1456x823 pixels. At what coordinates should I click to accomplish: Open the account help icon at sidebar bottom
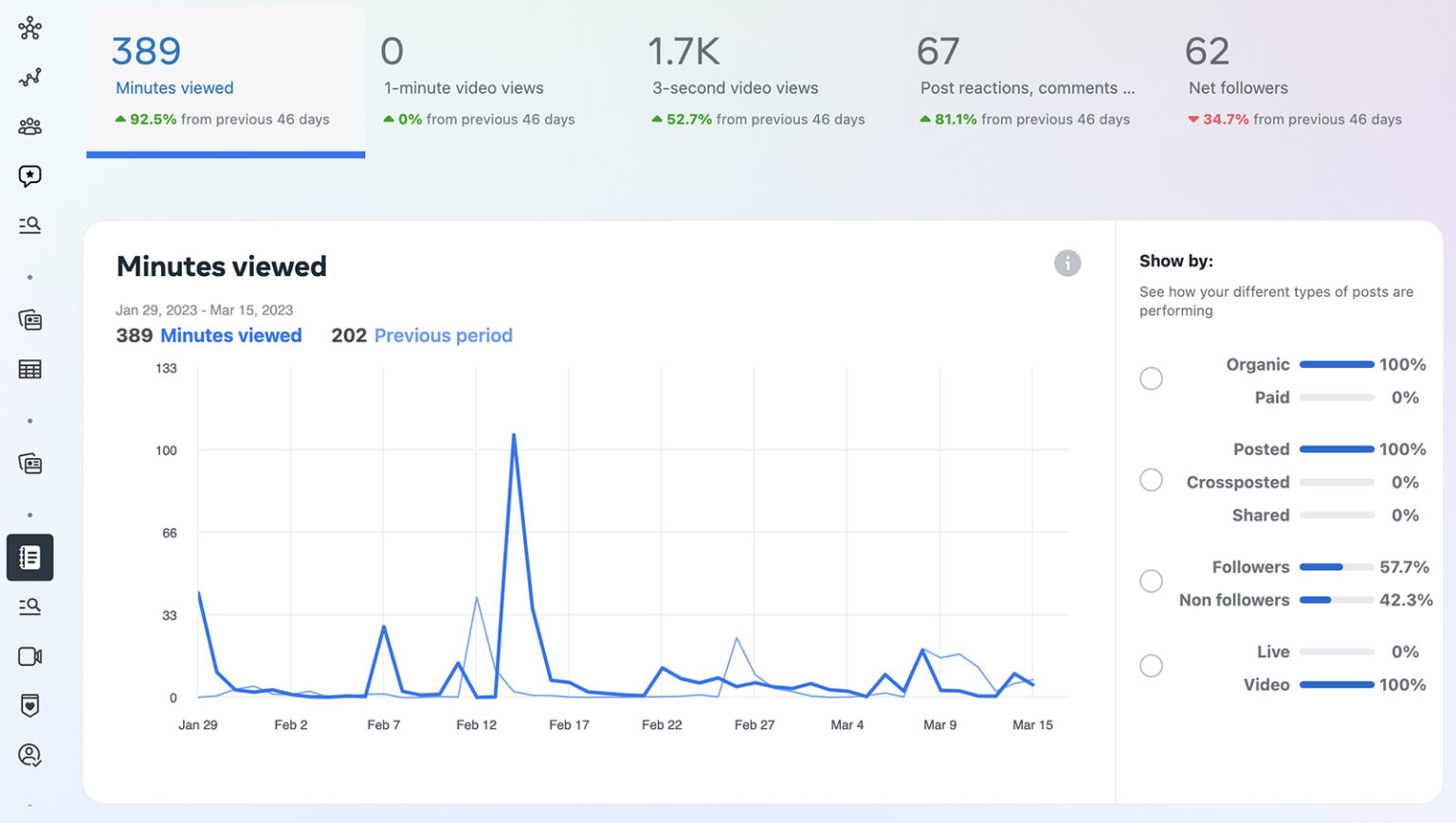tap(29, 756)
